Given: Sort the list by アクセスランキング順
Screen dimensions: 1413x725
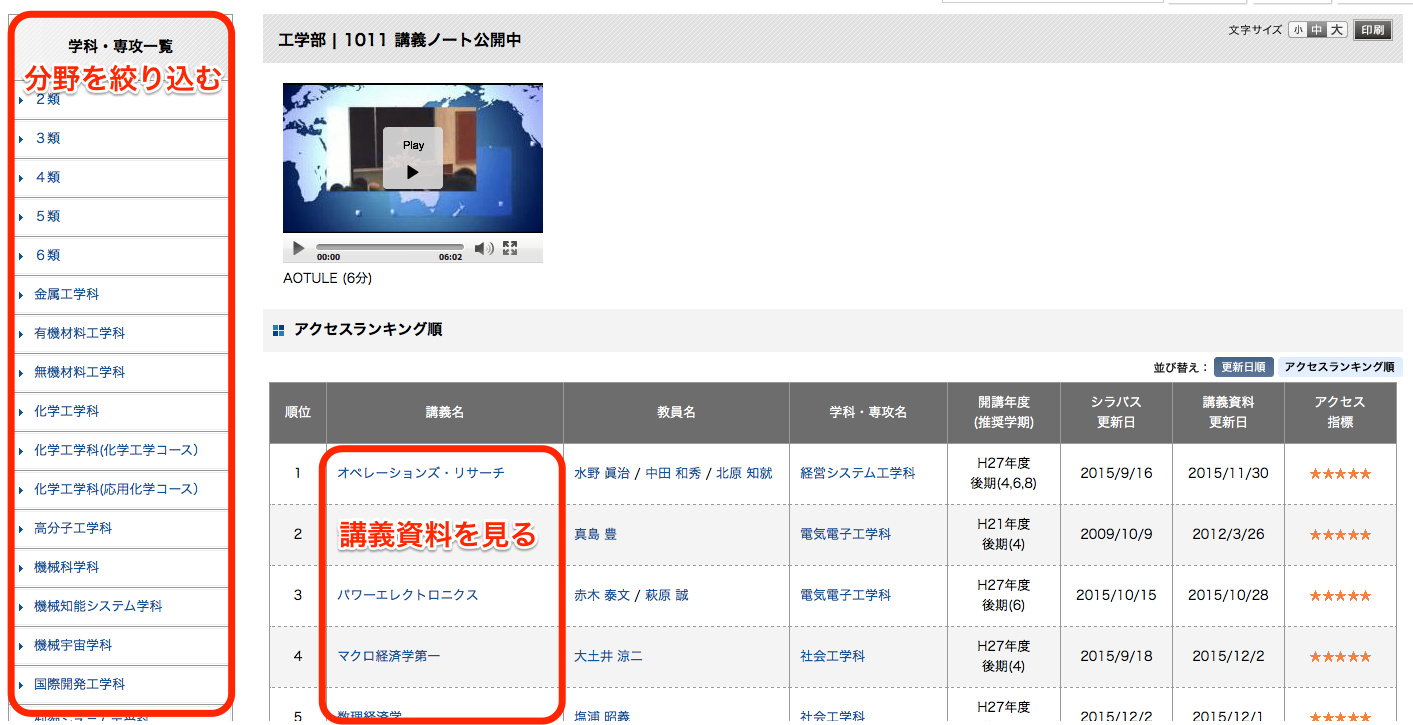Looking at the screenshot, I should [x=1339, y=367].
